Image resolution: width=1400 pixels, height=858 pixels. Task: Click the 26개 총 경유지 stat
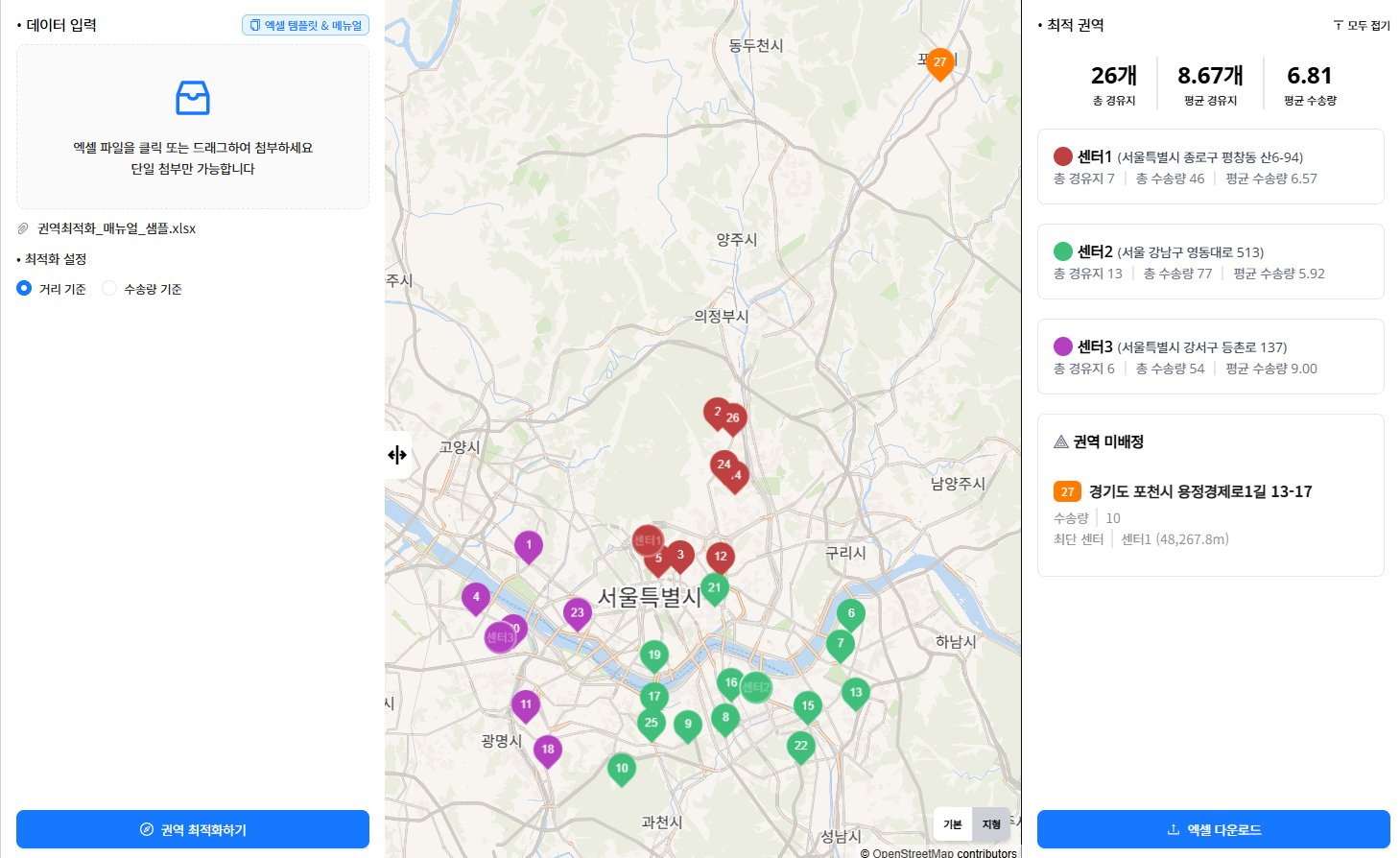(x=1114, y=84)
